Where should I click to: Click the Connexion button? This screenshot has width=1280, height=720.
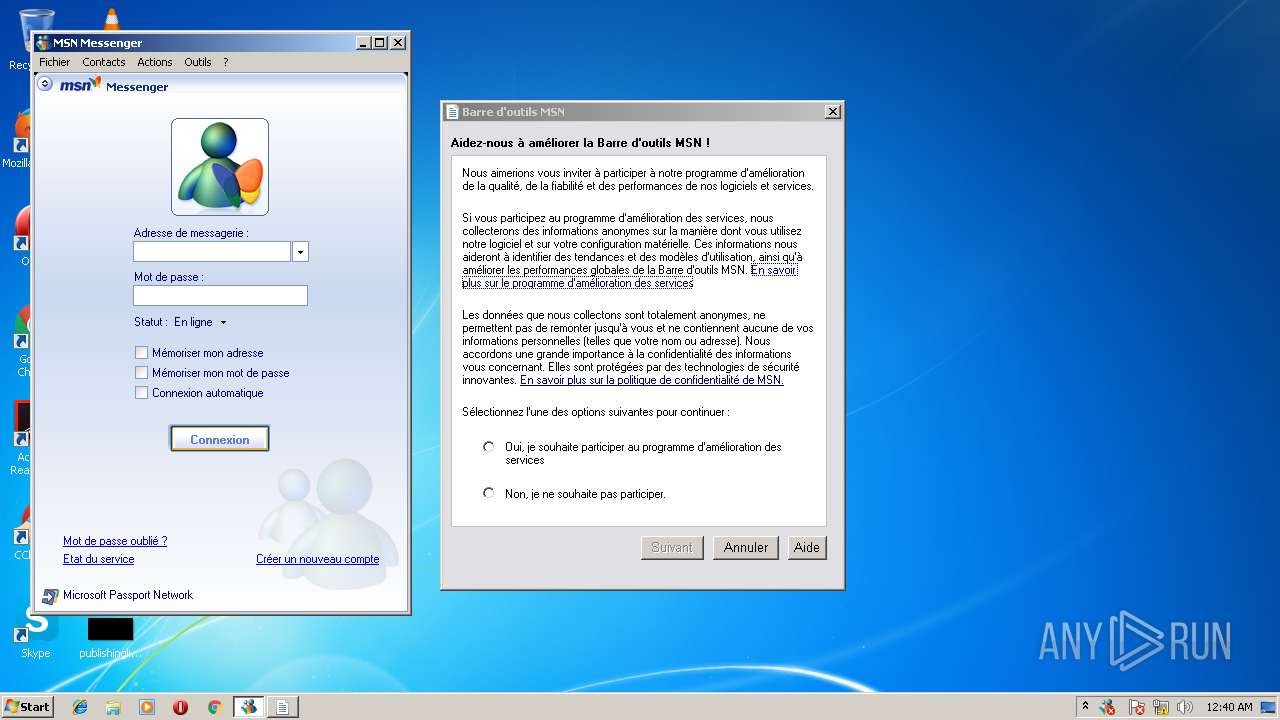220,439
